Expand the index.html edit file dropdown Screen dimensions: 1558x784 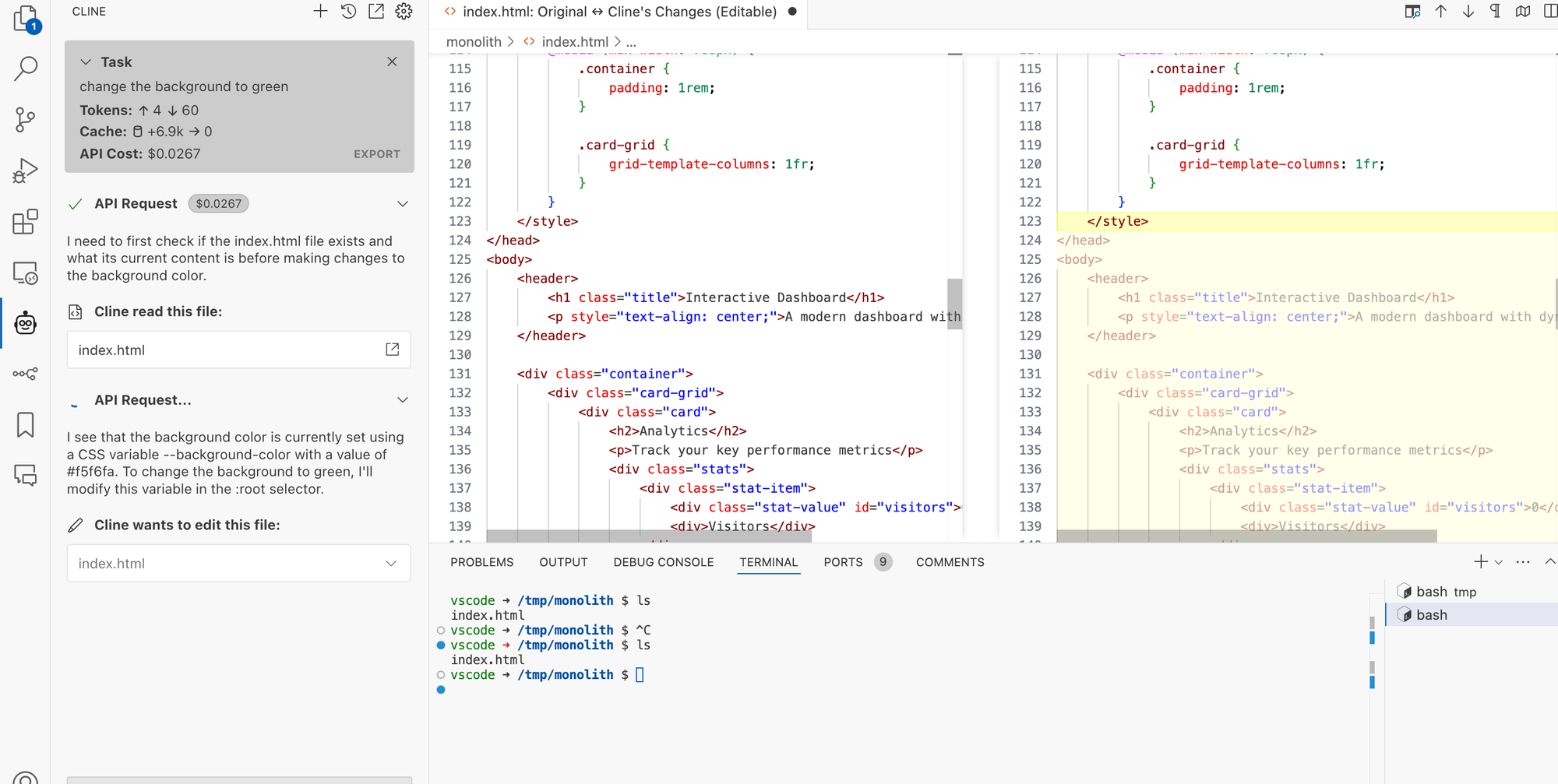tap(391, 564)
